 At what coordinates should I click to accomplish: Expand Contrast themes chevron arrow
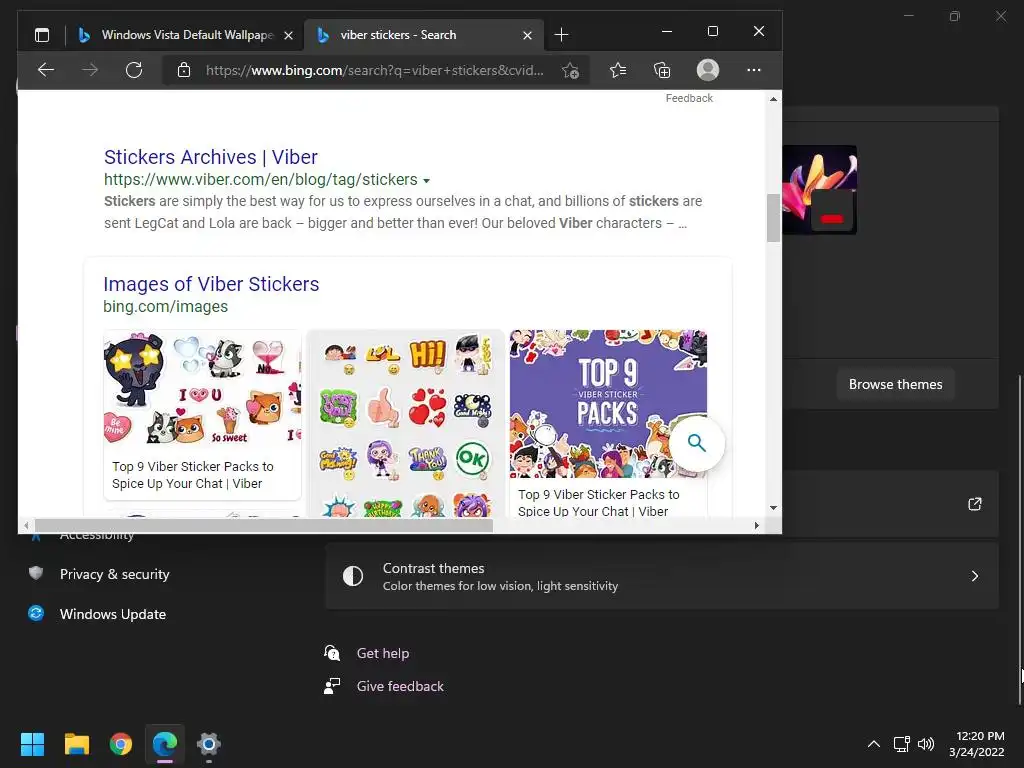pyautogui.click(x=974, y=576)
